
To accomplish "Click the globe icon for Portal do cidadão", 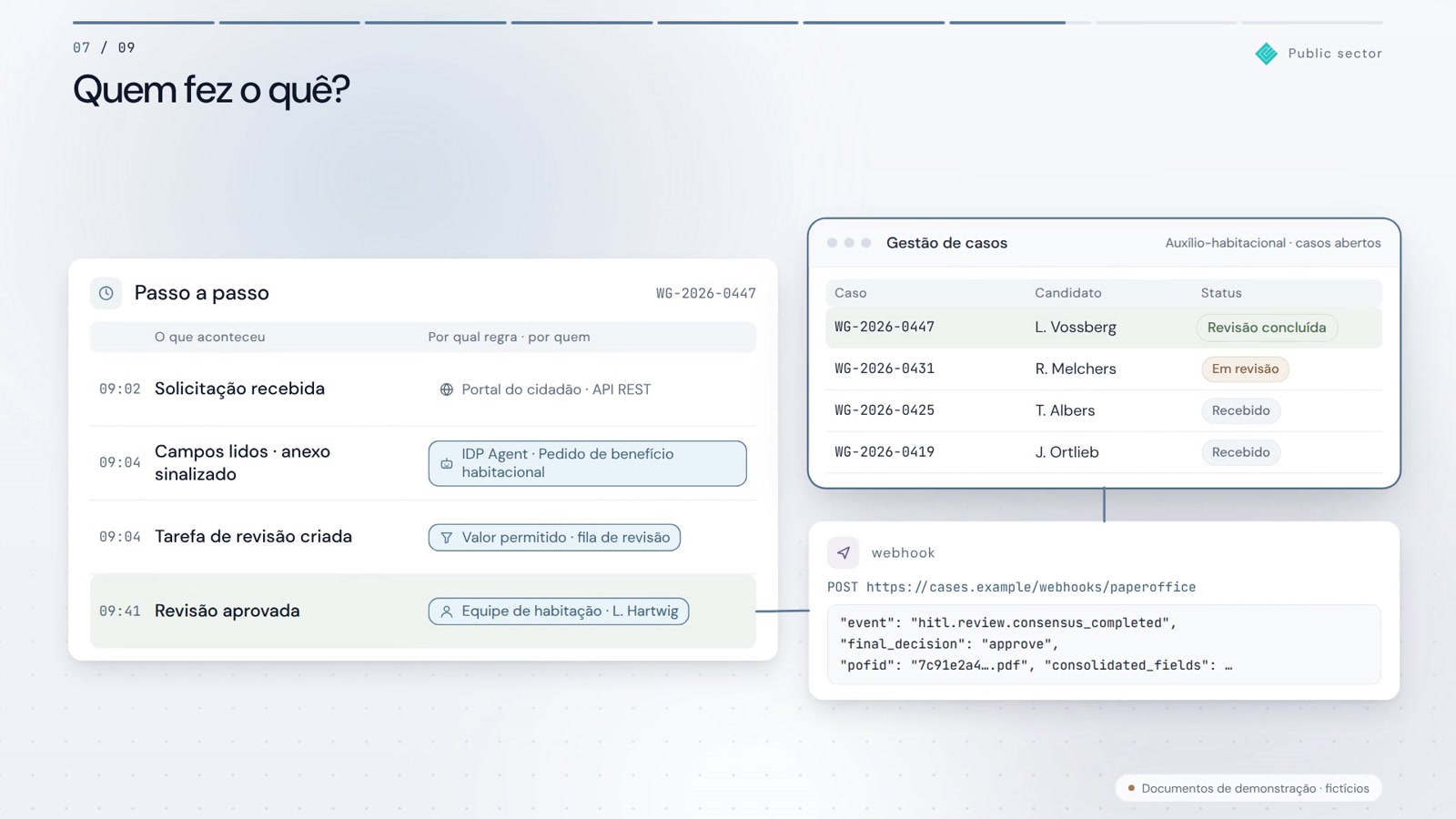I will tap(447, 389).
